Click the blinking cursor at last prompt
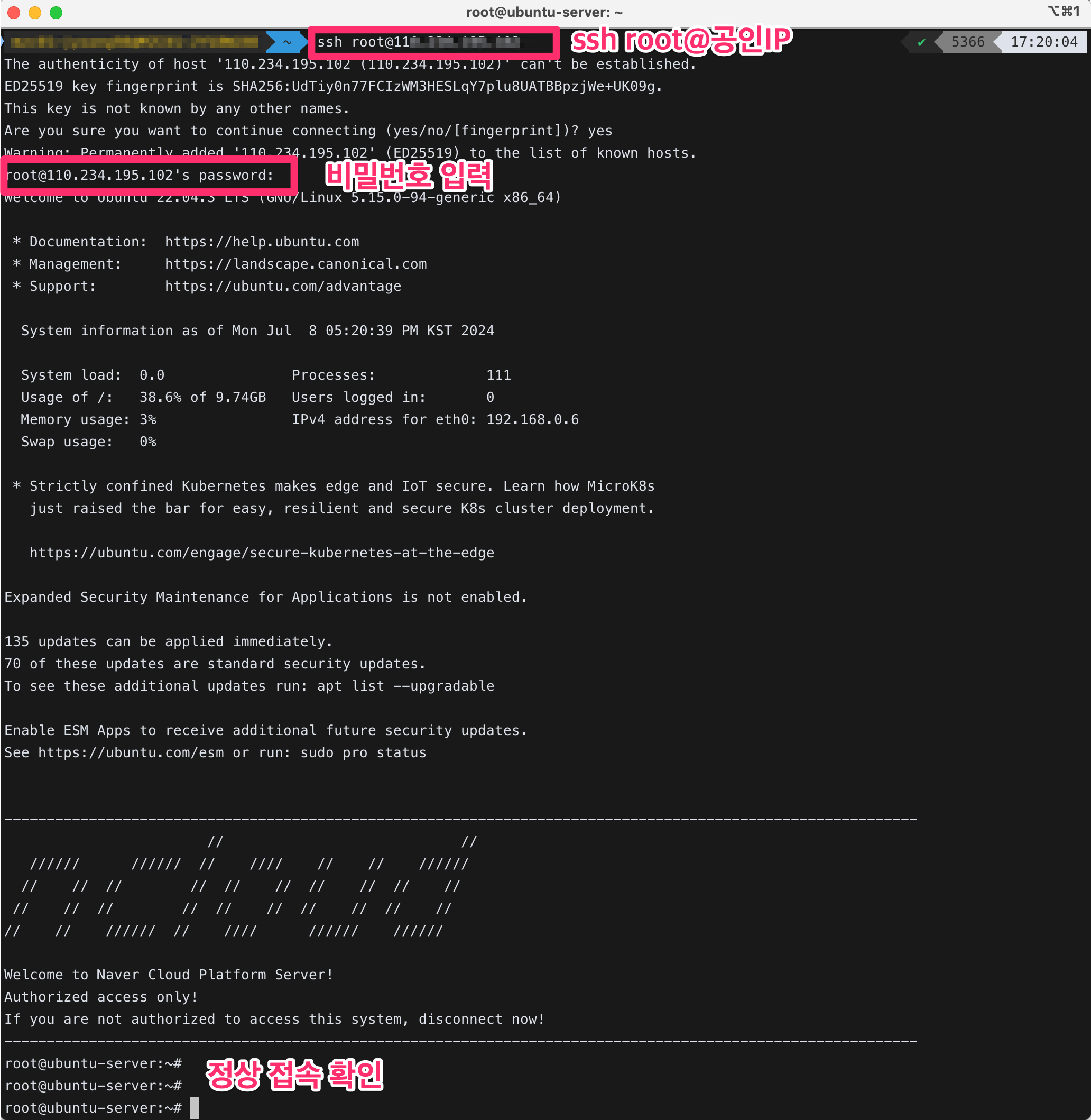1091x1120 pixels. click(x=195, y=1108)
